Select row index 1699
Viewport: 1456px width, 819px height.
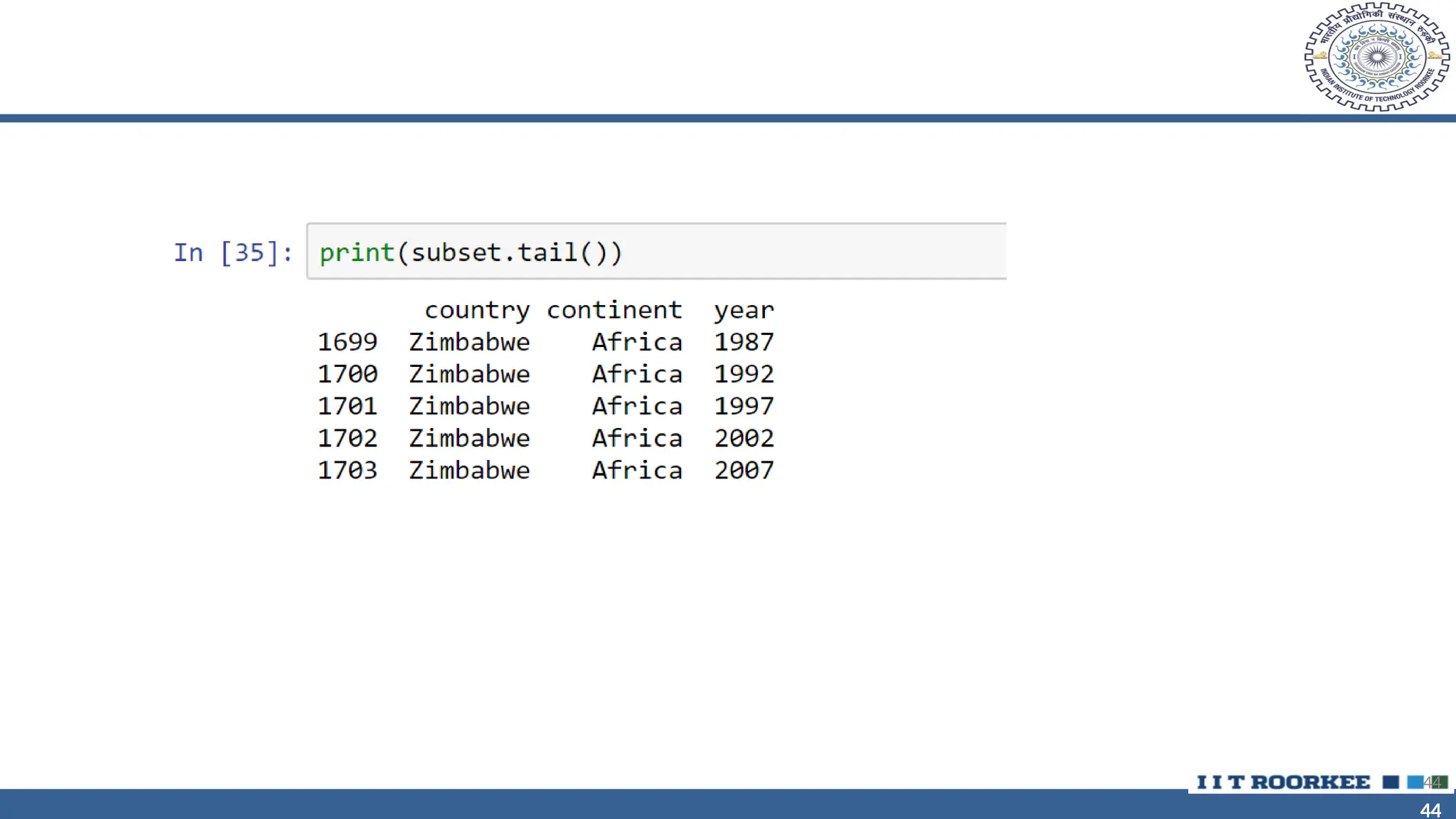pos(347,342)
